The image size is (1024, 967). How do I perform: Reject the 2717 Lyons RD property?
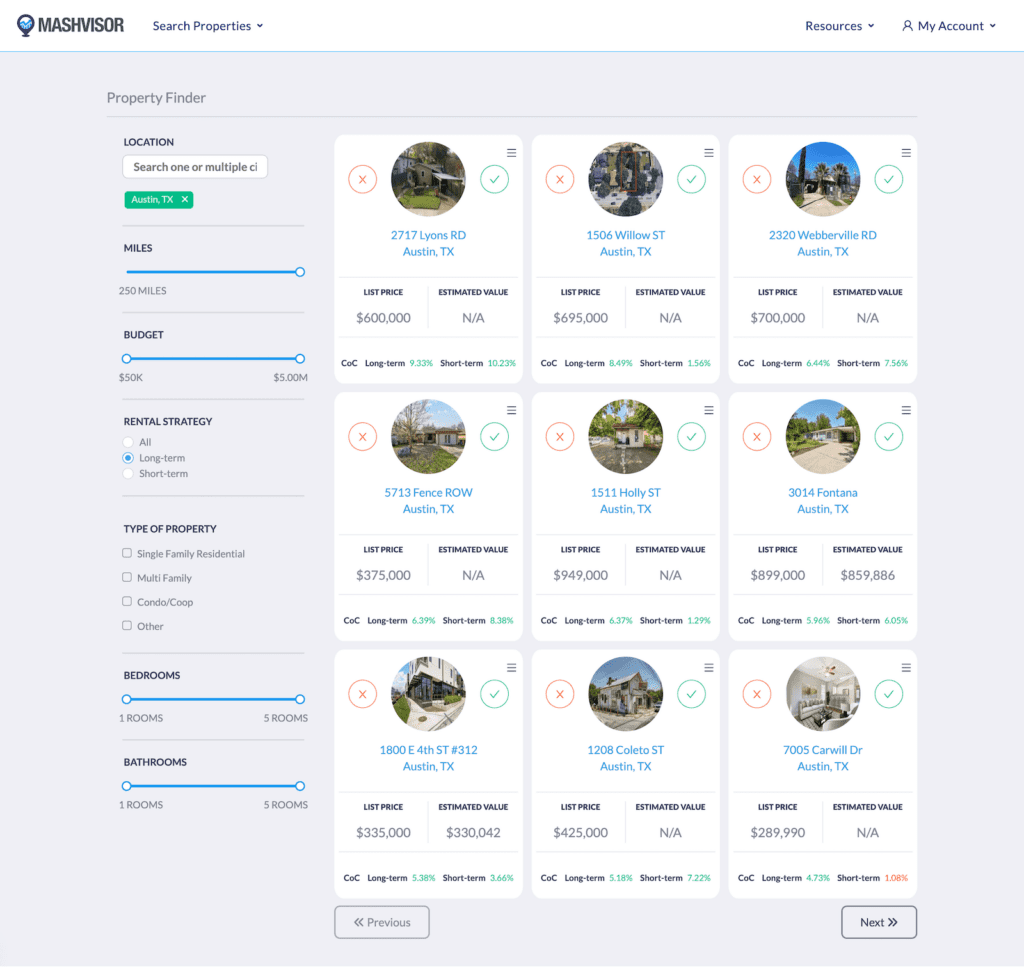pos(362,179)
